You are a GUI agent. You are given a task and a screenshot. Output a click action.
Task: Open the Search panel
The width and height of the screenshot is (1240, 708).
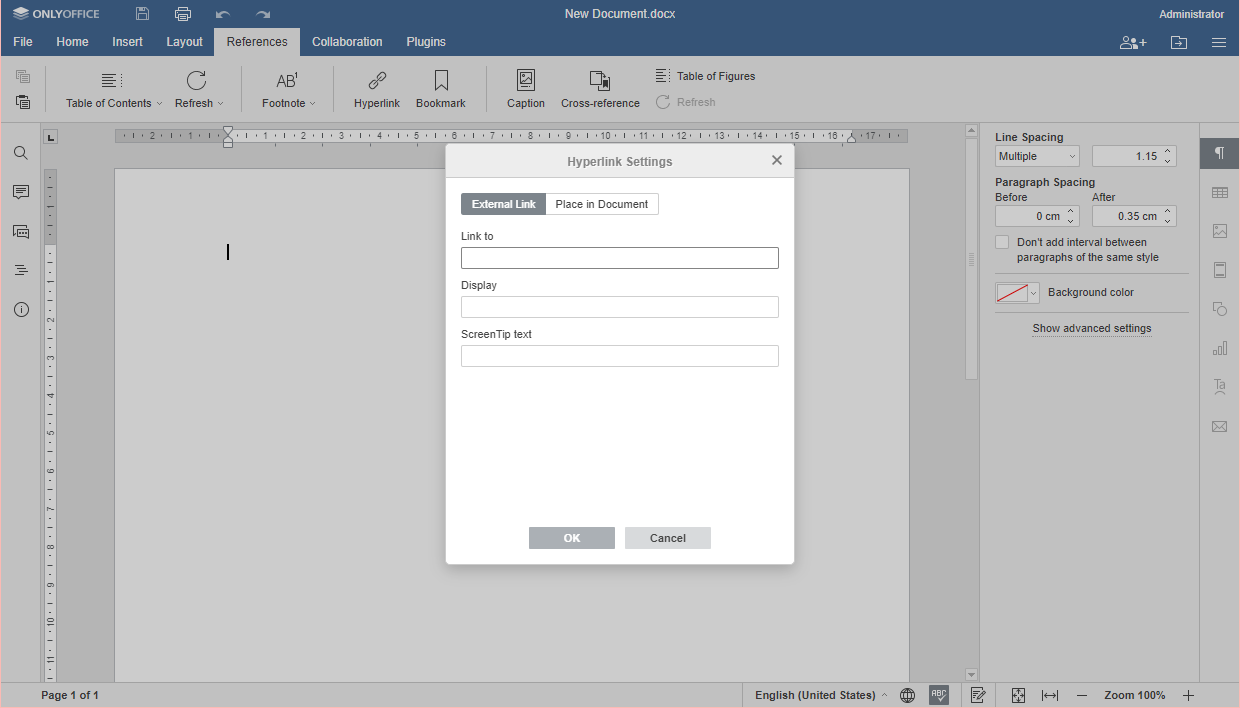[21, 153]
